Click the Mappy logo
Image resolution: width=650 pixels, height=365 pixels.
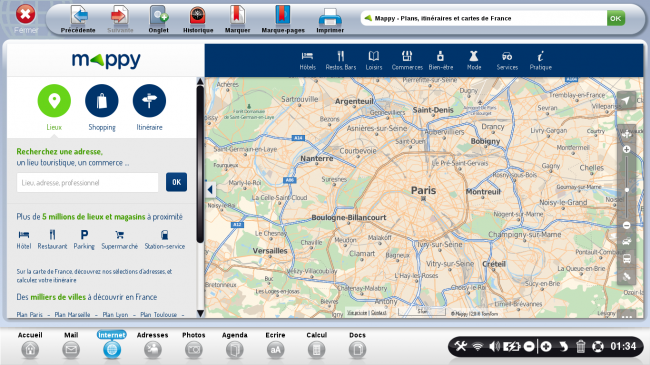[x=106, y=60]
